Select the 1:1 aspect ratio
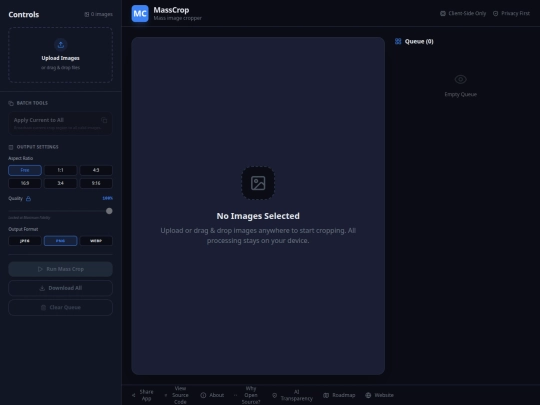 click(60, 170)
